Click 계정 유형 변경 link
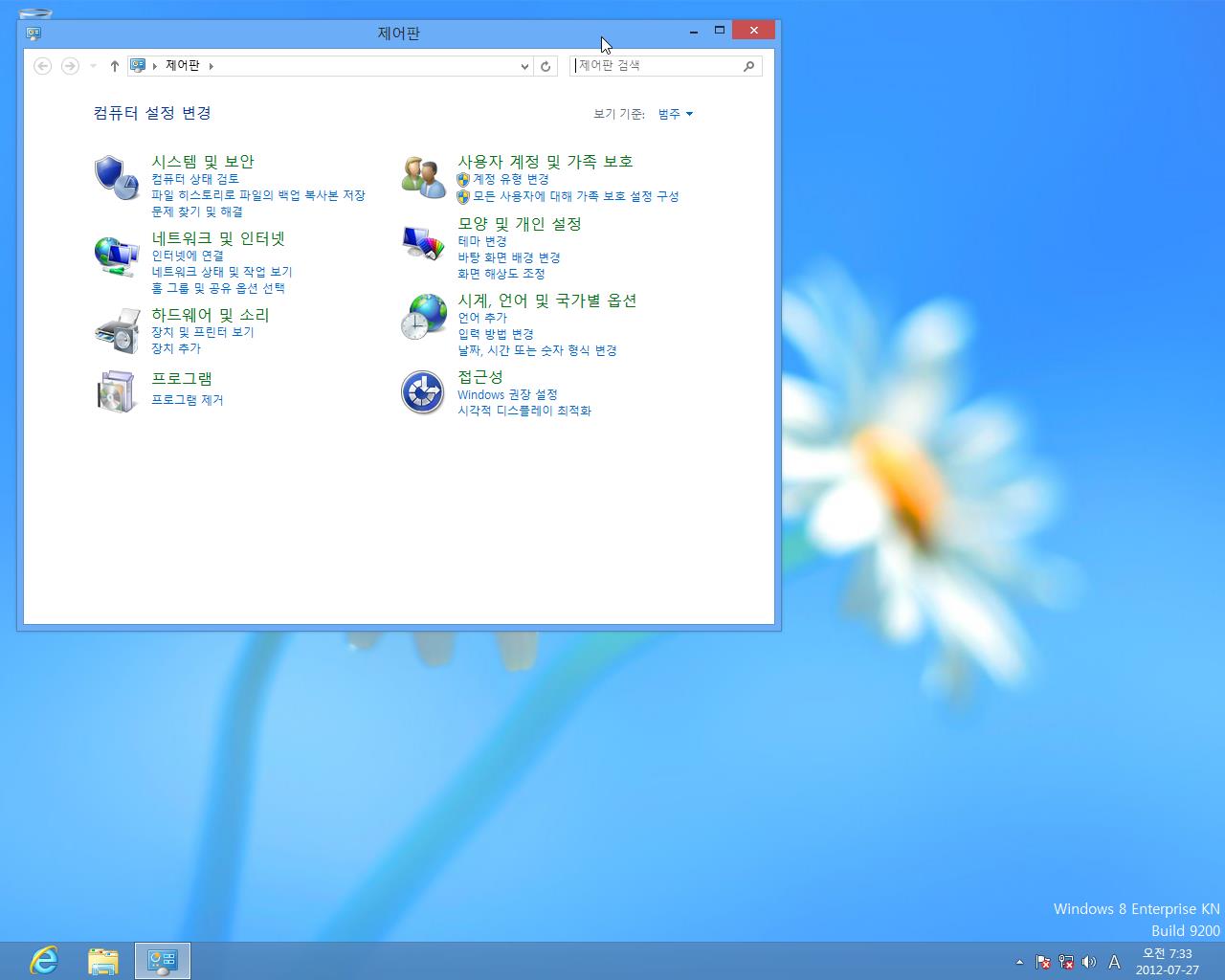Viewport: 1225px width, 980px height. (511, 179)
